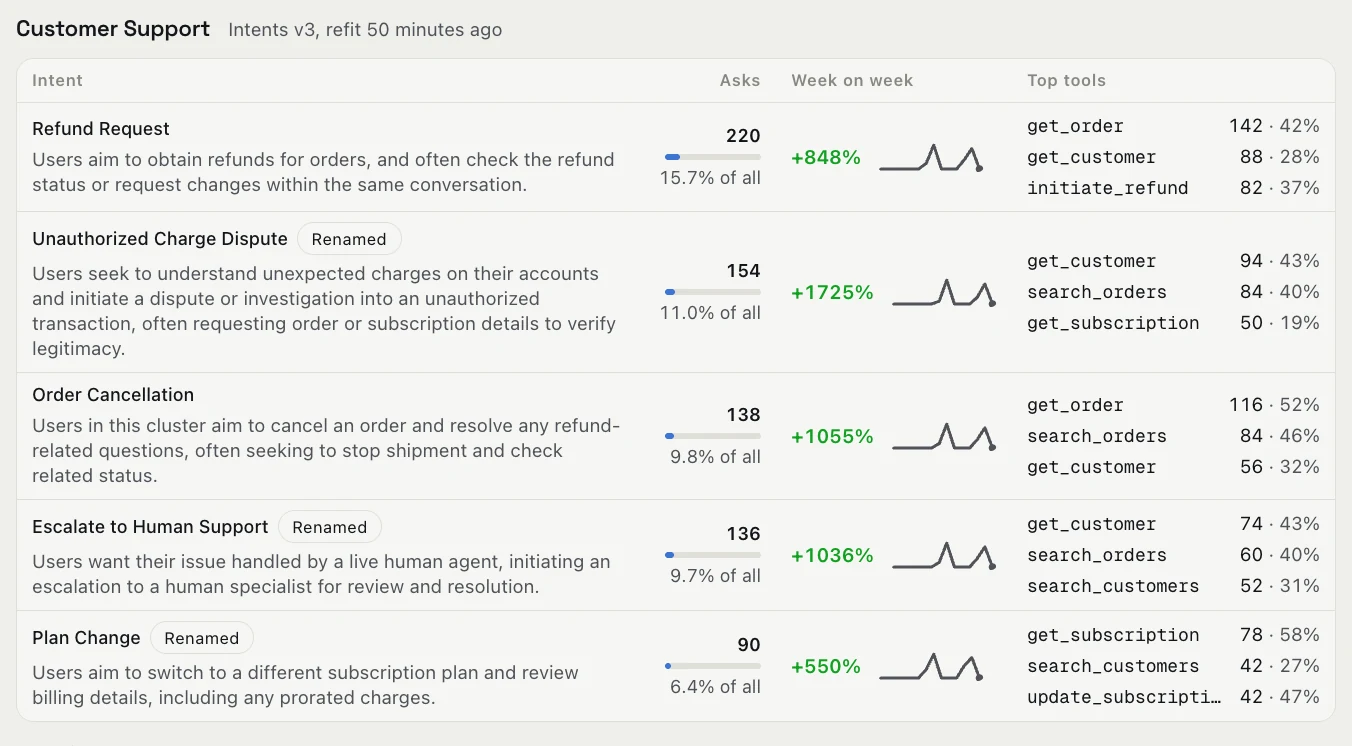The image size is (1352, 746).
Task: Click the 9.7% of all label
Action: pos(715,576)
